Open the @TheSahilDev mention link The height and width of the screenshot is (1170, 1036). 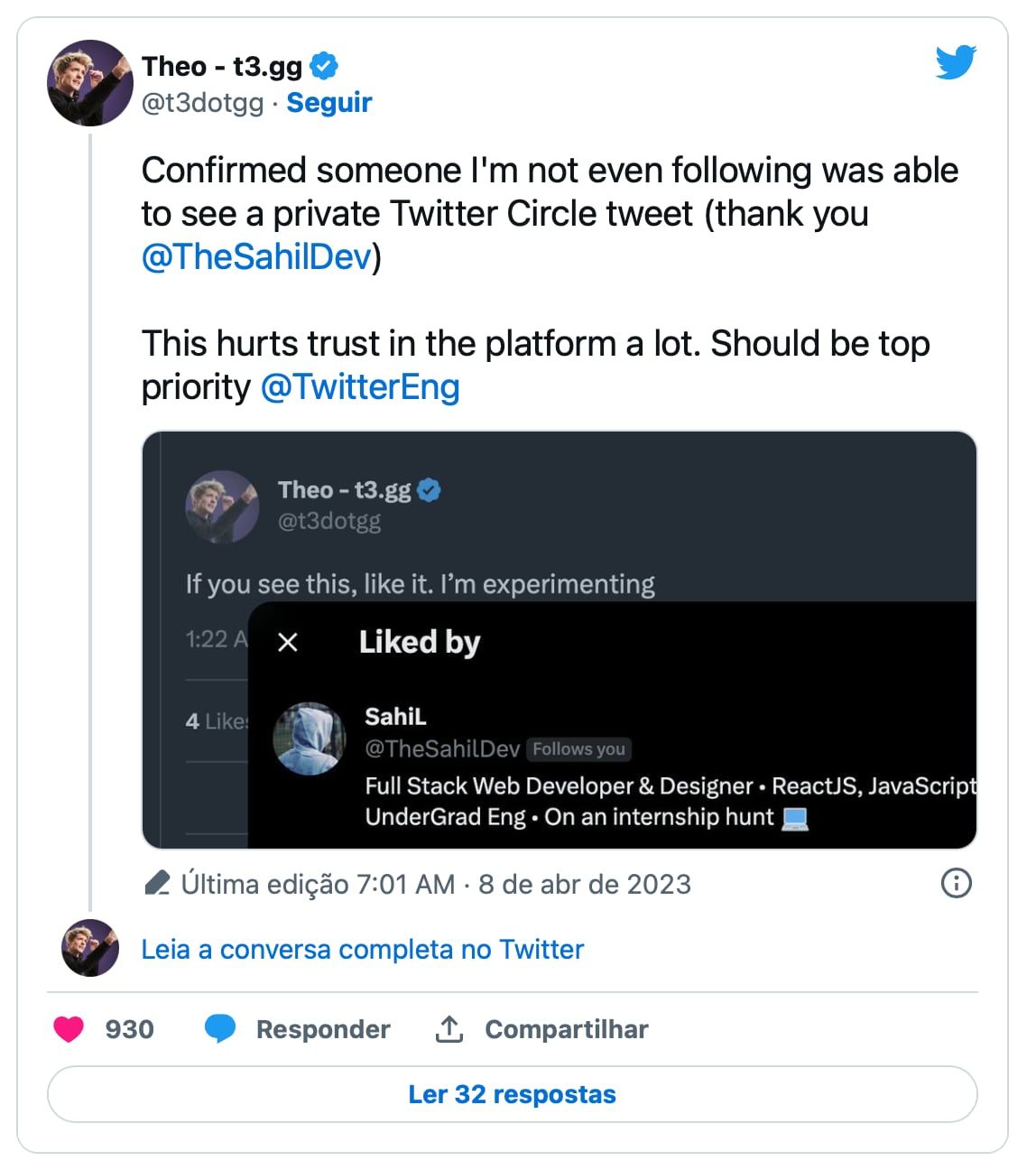pos(257,257)
